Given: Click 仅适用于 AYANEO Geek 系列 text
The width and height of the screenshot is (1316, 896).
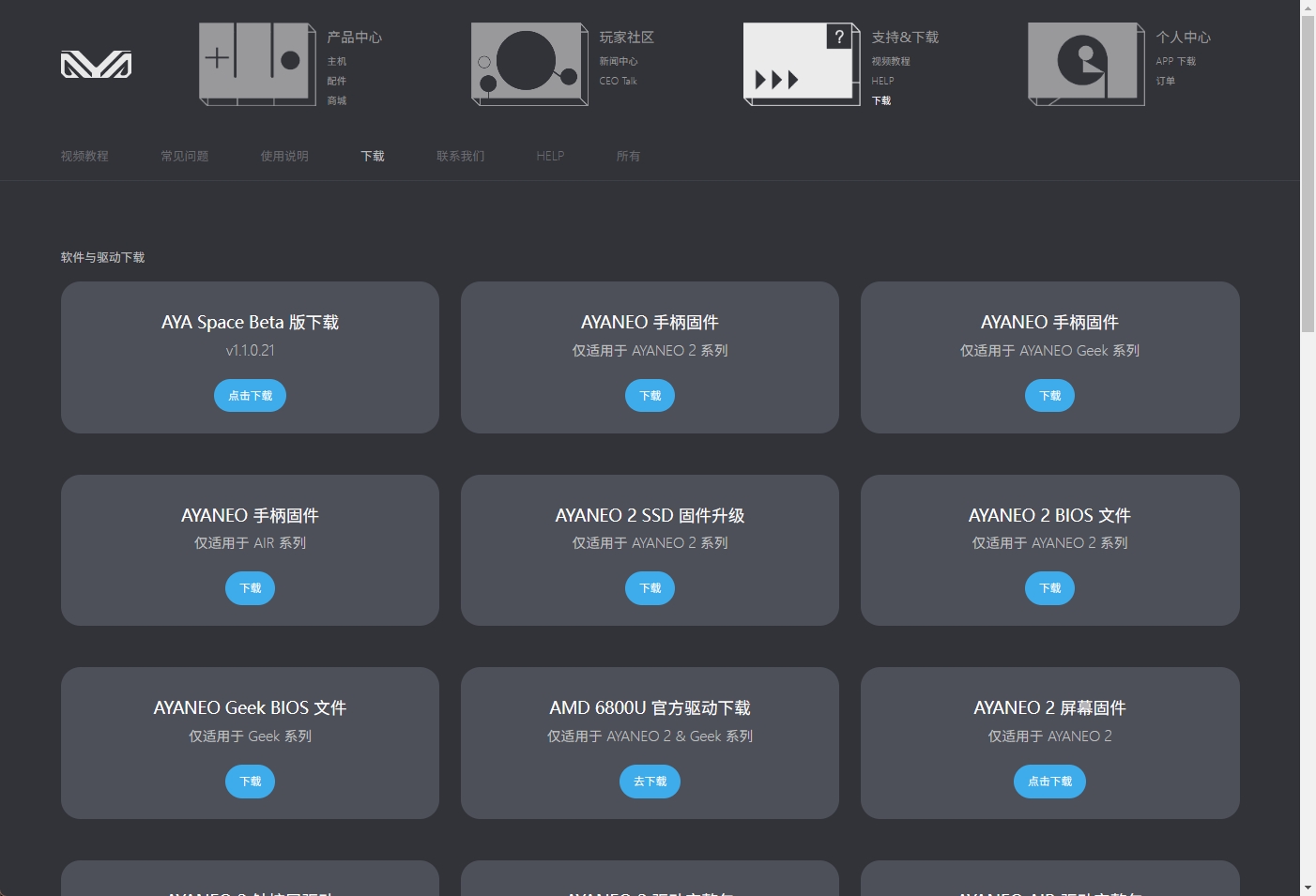Looking at the screenshot, I should pos(1049,351).
